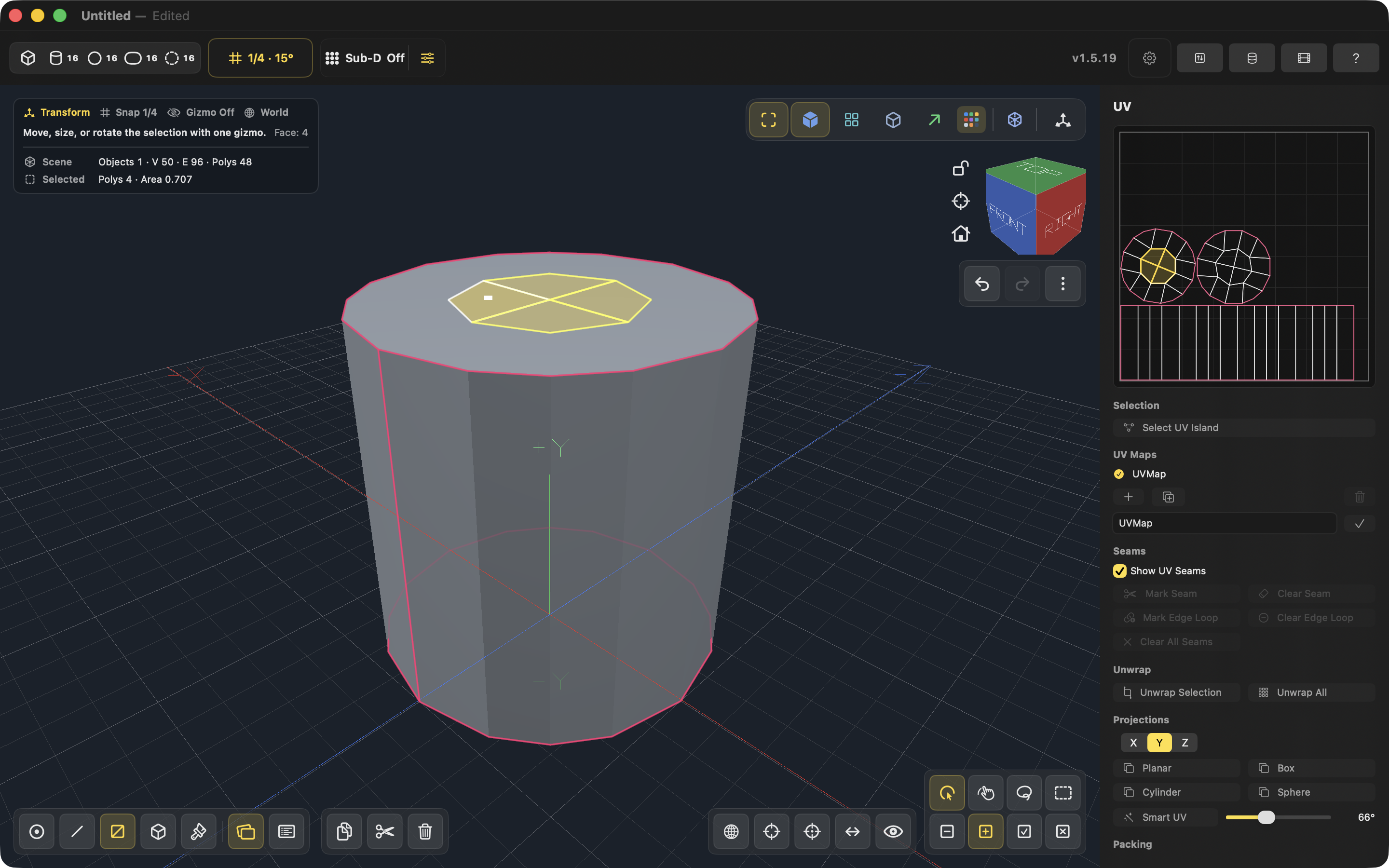Image resolution: width=1389 pixels, height=868 pixels.
Task: Click the green arrow icon in viewport toolbar
Action: 934,120
